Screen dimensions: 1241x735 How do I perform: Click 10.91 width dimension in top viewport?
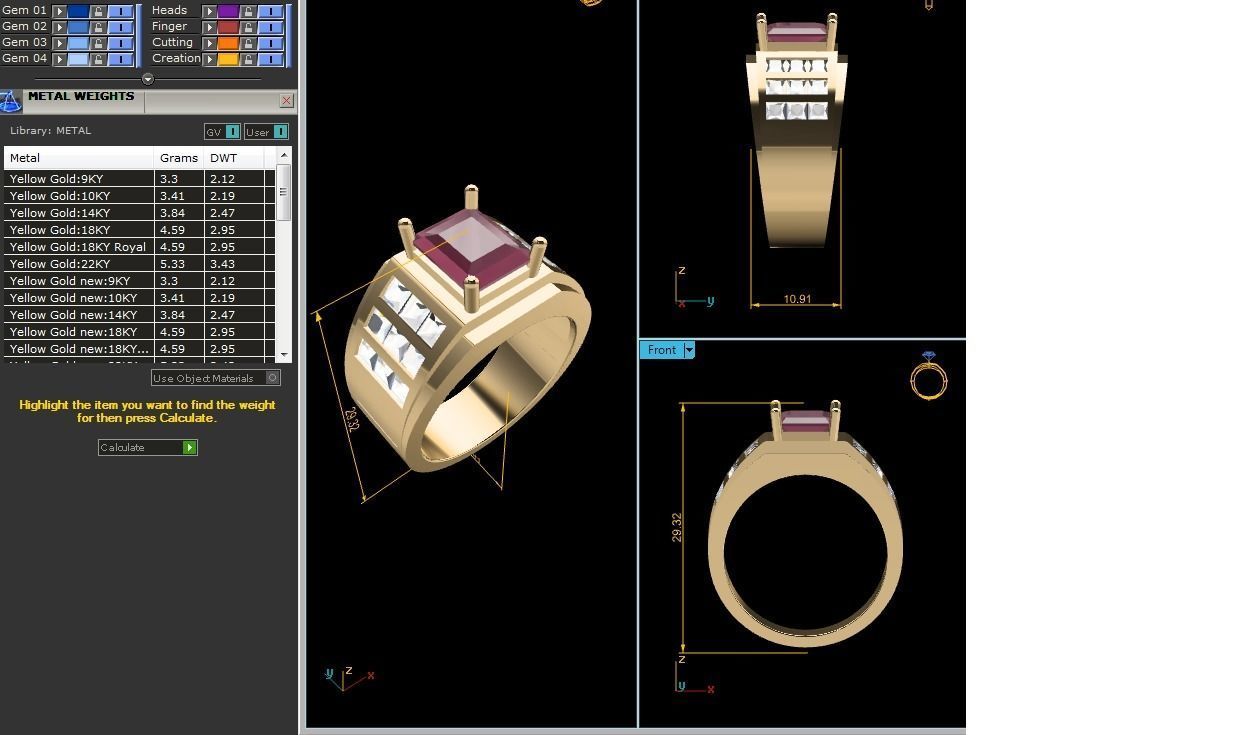797,299
